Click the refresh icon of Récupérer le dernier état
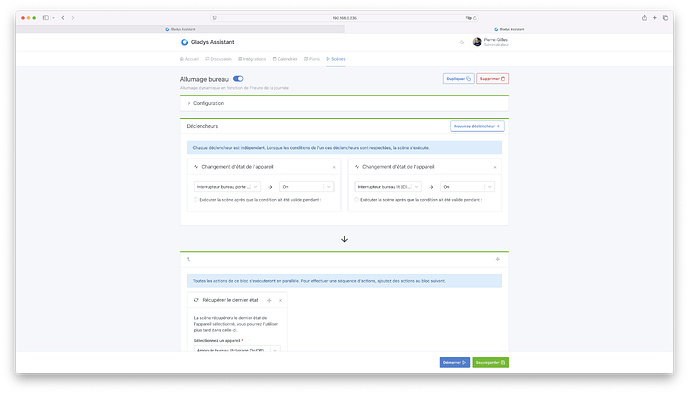689x394 pixels. tap(196, 300)
